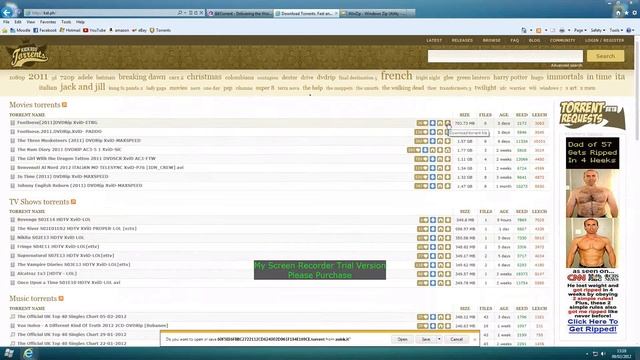
Task: Click download torrent icon for UK Top 40 05-02-2012
Action: pos(448,317)
